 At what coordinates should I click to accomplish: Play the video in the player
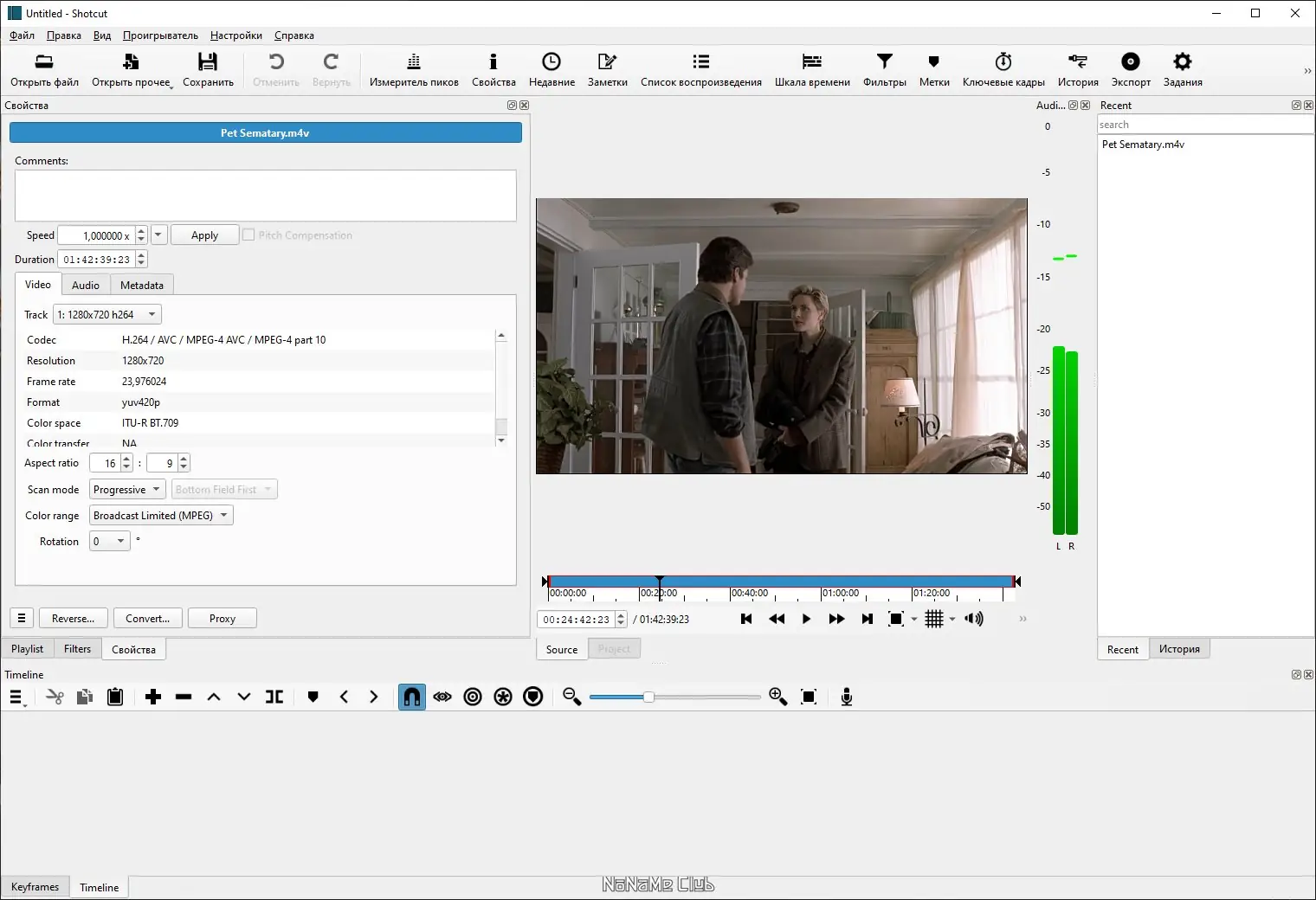coord(806,619)
